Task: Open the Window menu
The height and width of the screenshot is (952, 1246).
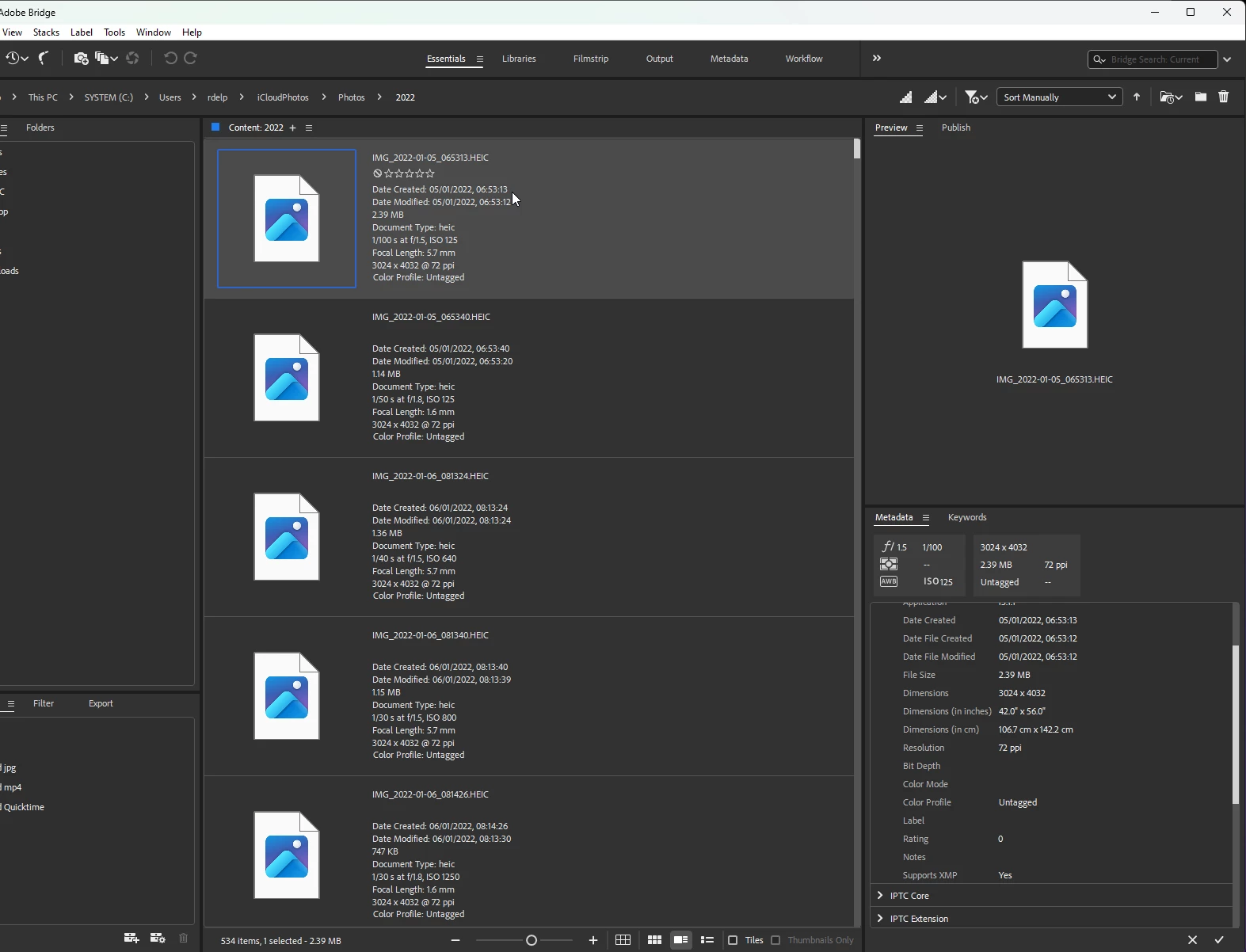Action: point(154,32)
